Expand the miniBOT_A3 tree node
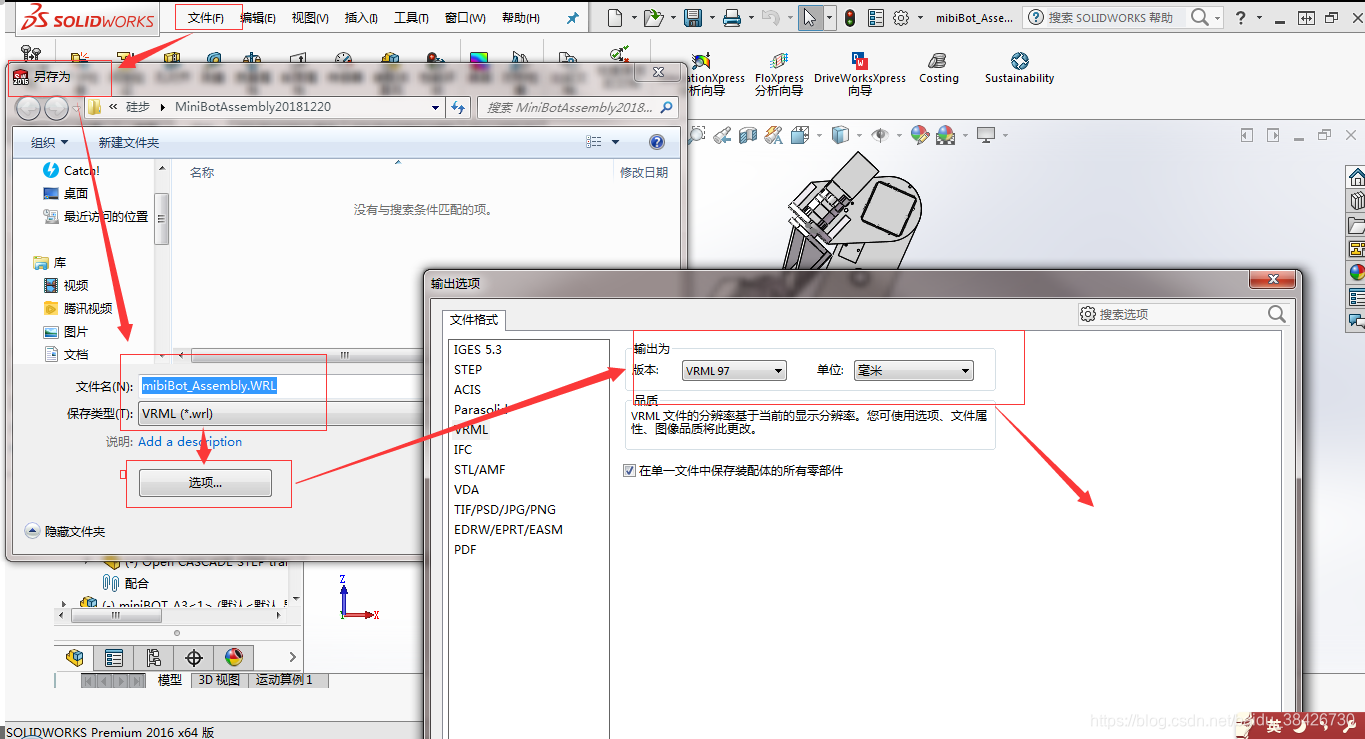The image size is (1365, 739). [x=65, y=604]
